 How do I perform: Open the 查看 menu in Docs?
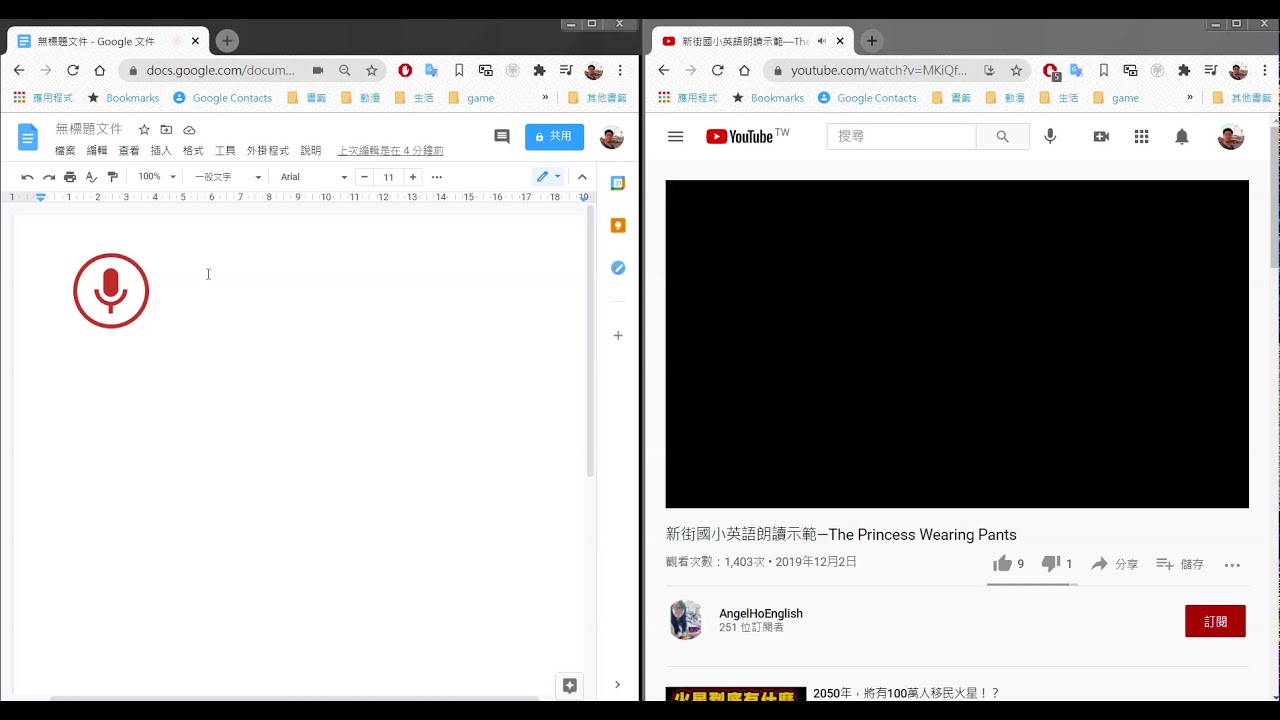[x=129, y=151]
